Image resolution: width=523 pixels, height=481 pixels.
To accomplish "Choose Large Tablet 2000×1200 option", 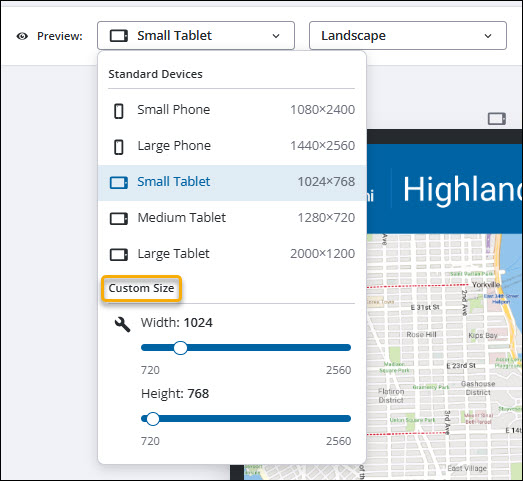I will [232, 254].
